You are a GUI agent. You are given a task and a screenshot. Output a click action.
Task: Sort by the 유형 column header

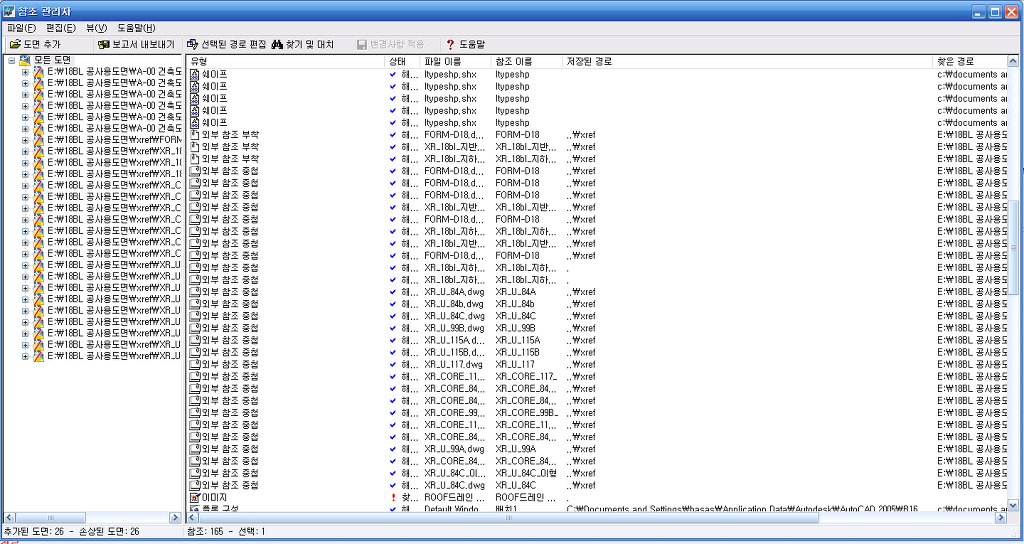click(x=285, y=61)
